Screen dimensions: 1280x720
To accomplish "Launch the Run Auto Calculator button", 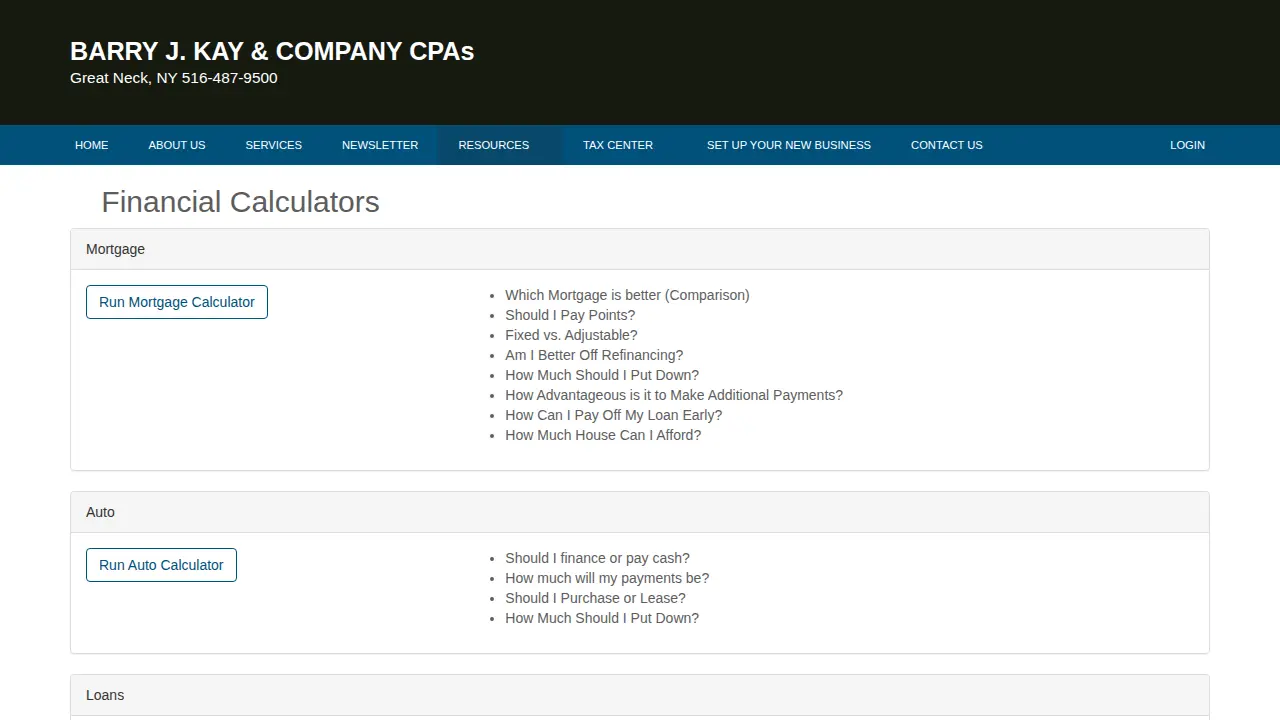I will pos(161,565).
